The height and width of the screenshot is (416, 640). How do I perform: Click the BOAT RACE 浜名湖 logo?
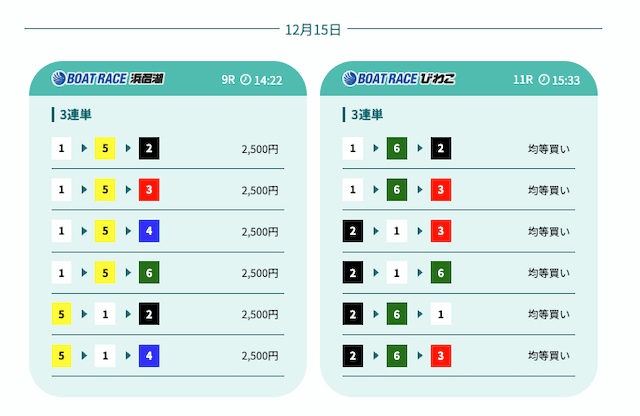107,79
